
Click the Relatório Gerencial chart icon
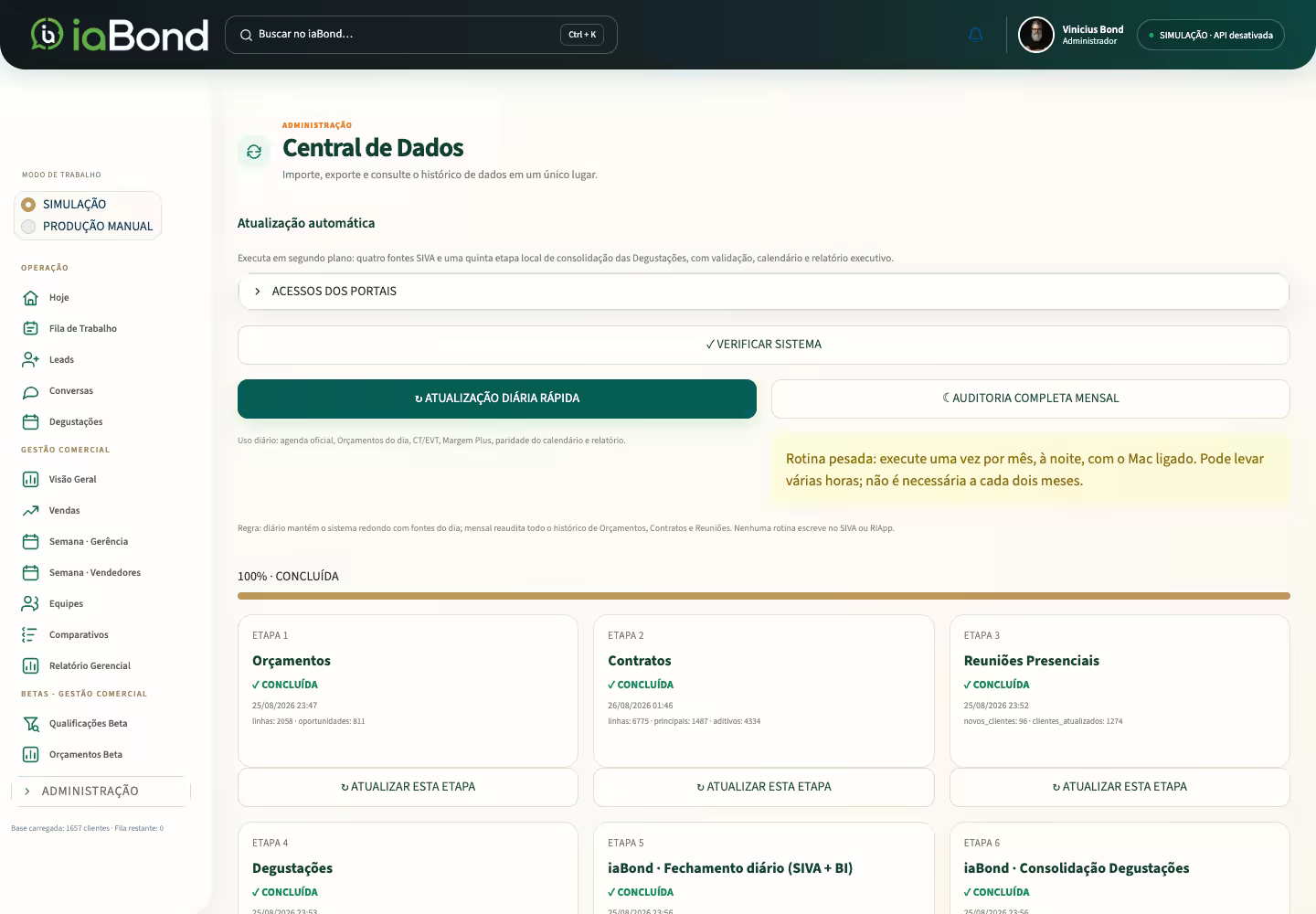pos(30,665)
